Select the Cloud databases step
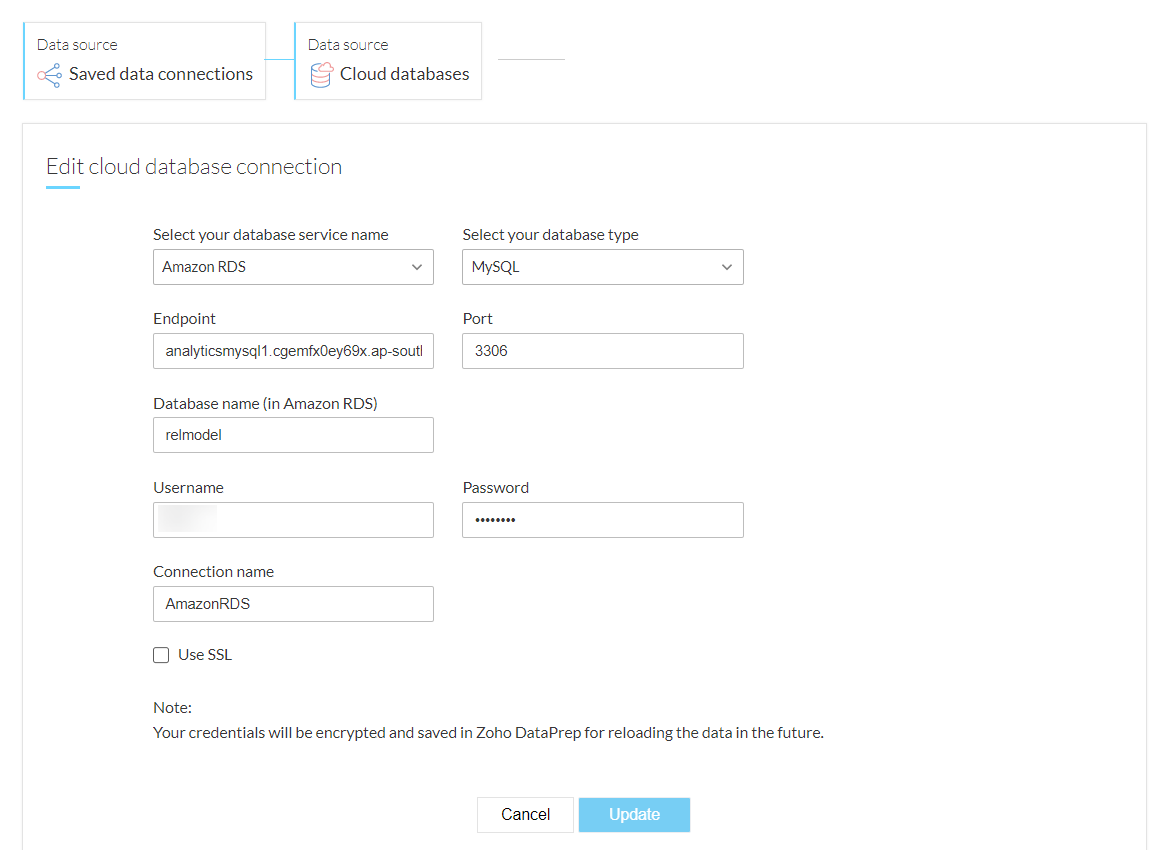 [388, 62]
